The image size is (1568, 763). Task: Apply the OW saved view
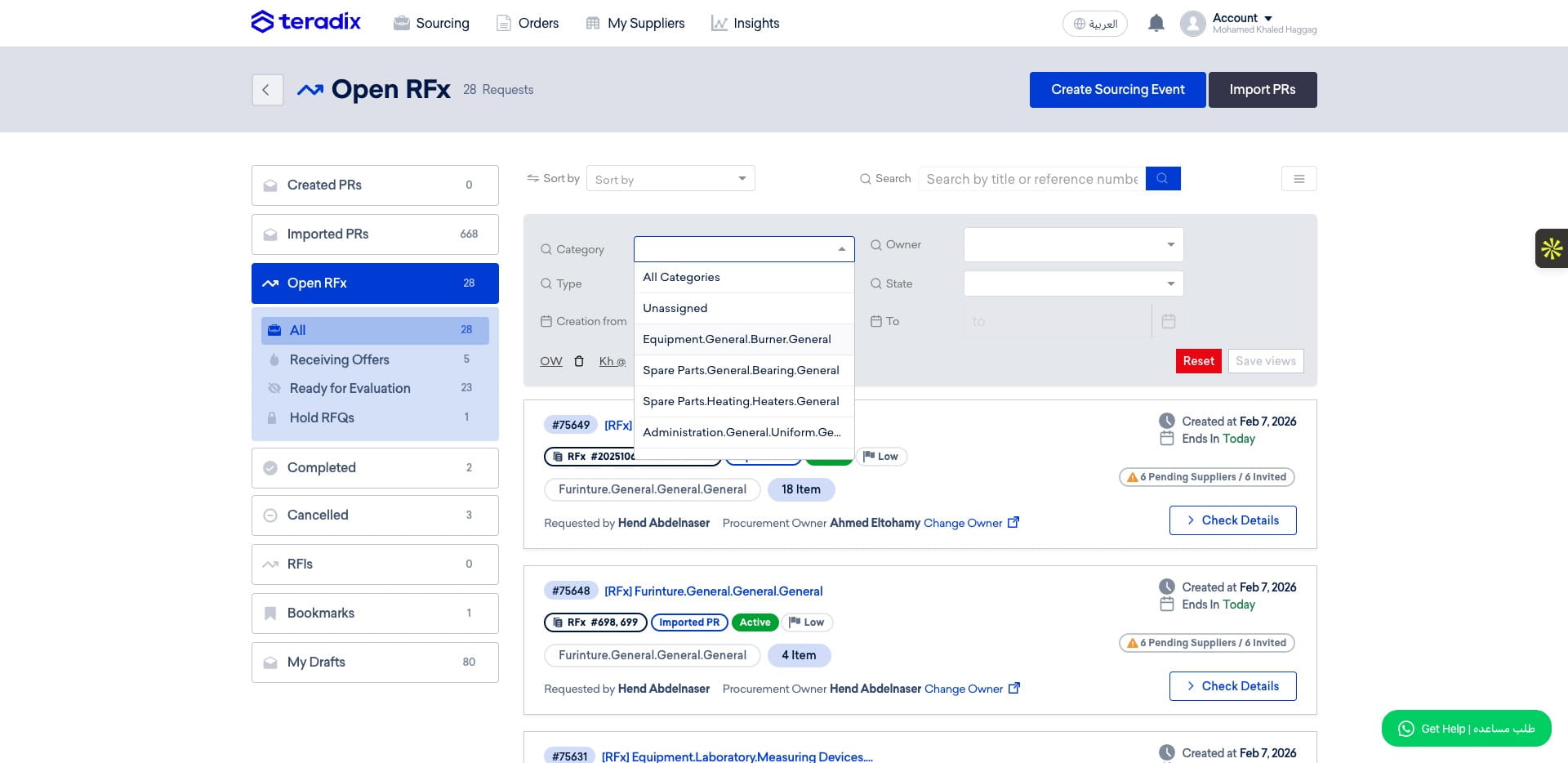[x=551, y=361]
